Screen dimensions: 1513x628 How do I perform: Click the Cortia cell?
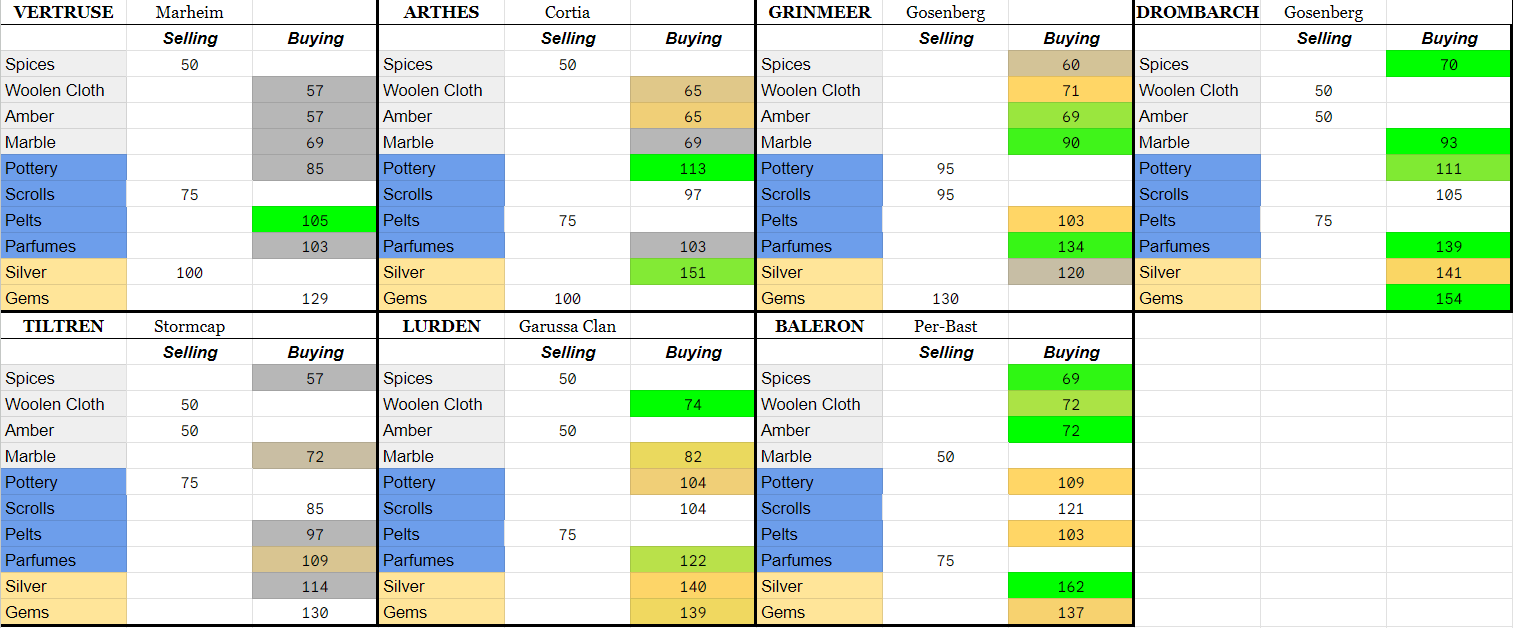click(567, 13)
